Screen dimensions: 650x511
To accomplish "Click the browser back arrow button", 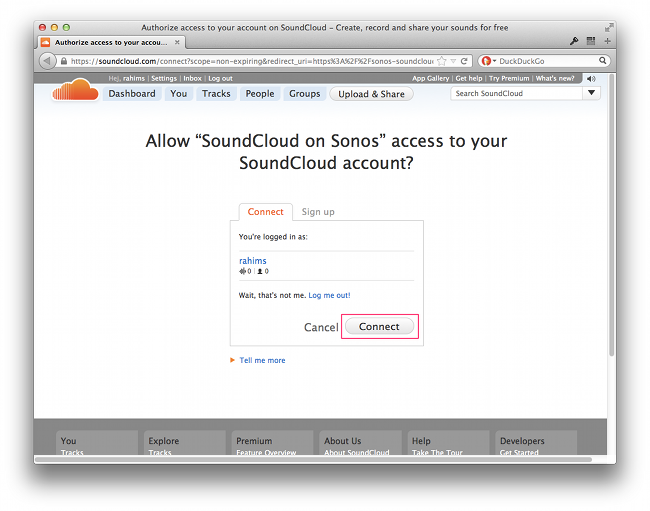I will click(47, 61).
